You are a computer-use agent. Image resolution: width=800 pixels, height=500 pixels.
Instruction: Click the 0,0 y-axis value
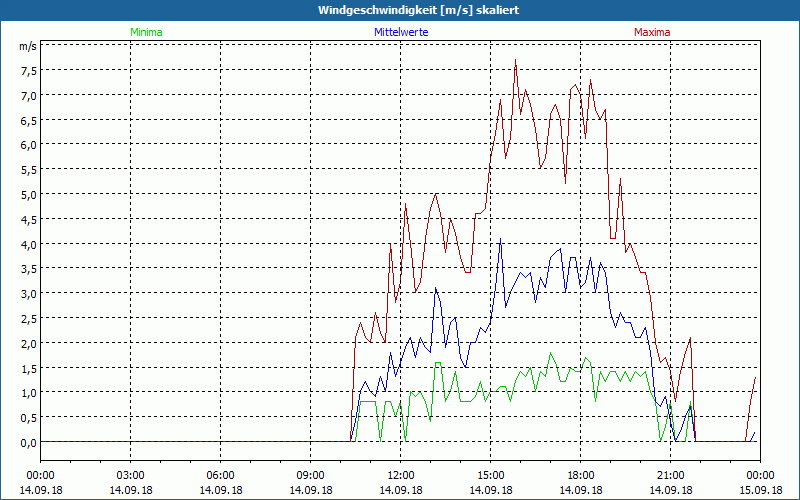29,443
